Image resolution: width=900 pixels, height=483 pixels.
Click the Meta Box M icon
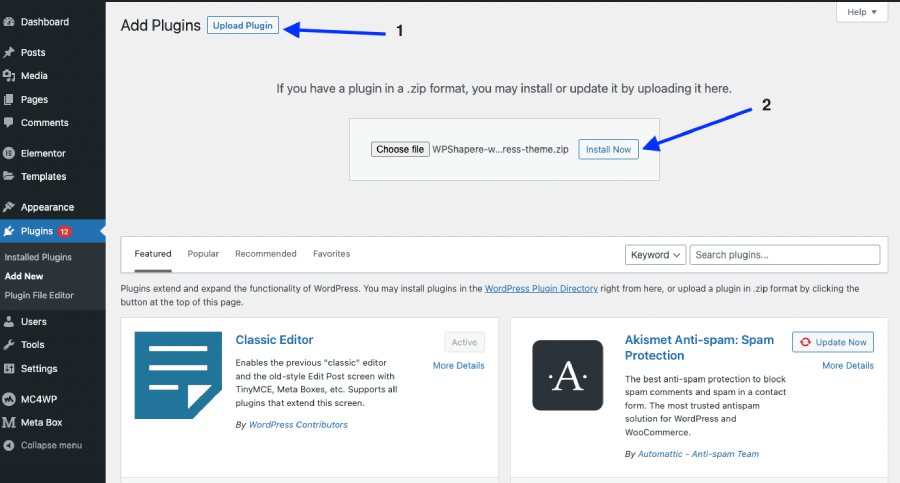(x=9, y=422)
